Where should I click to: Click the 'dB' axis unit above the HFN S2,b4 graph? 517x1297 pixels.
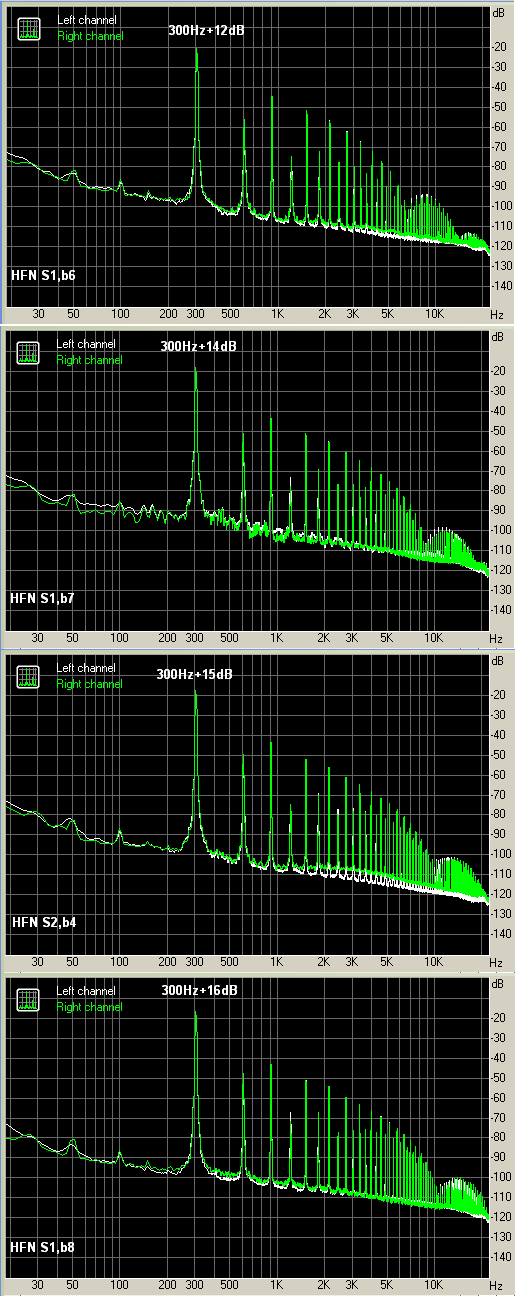(499, 661)
